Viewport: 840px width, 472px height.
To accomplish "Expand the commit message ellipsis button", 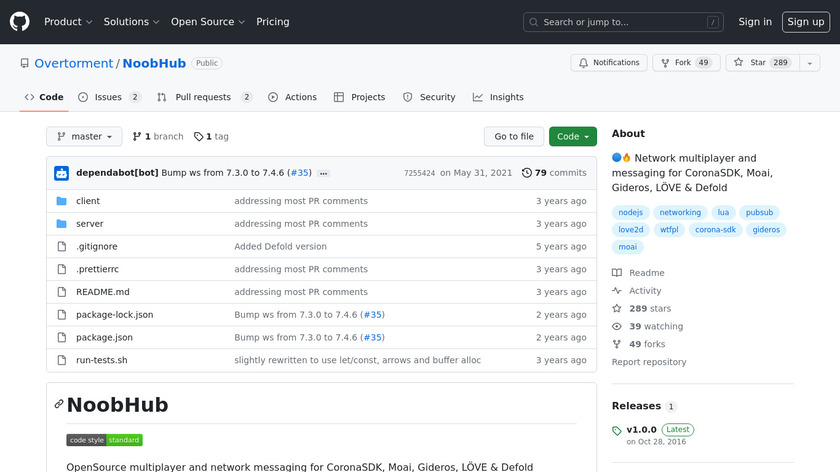I will [x=323, y=173].
